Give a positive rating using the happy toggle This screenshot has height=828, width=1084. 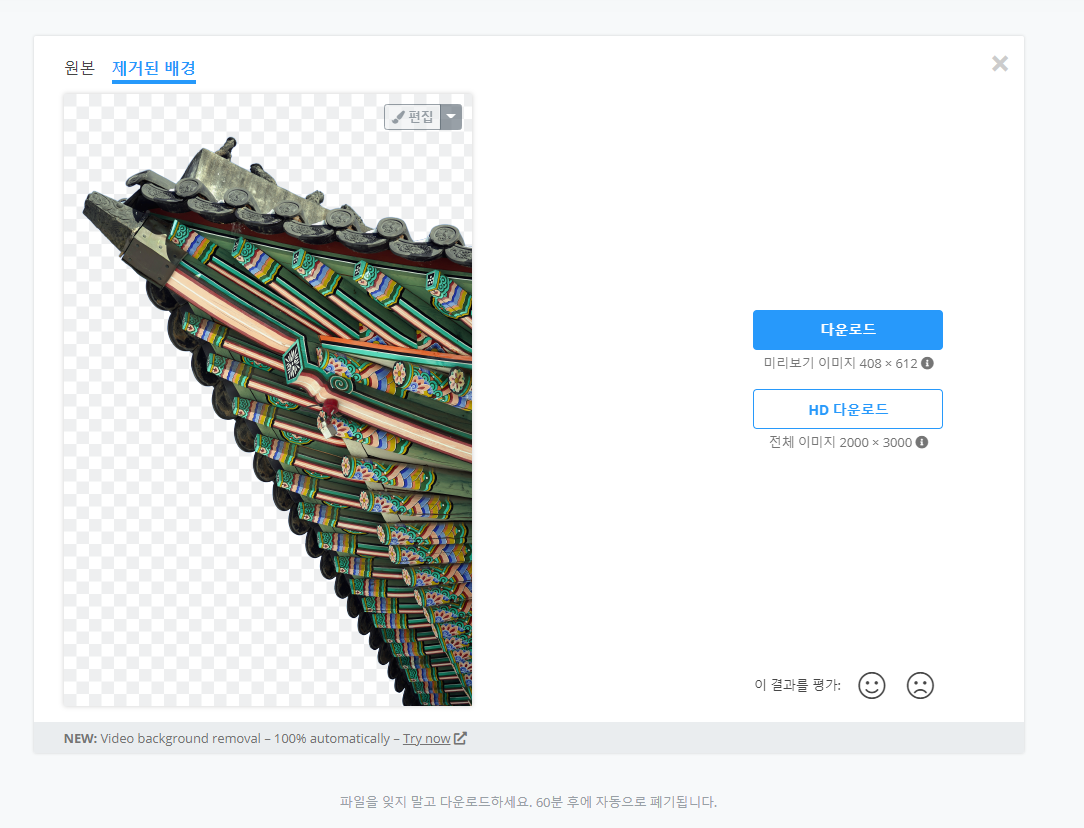tap(871, 685)
